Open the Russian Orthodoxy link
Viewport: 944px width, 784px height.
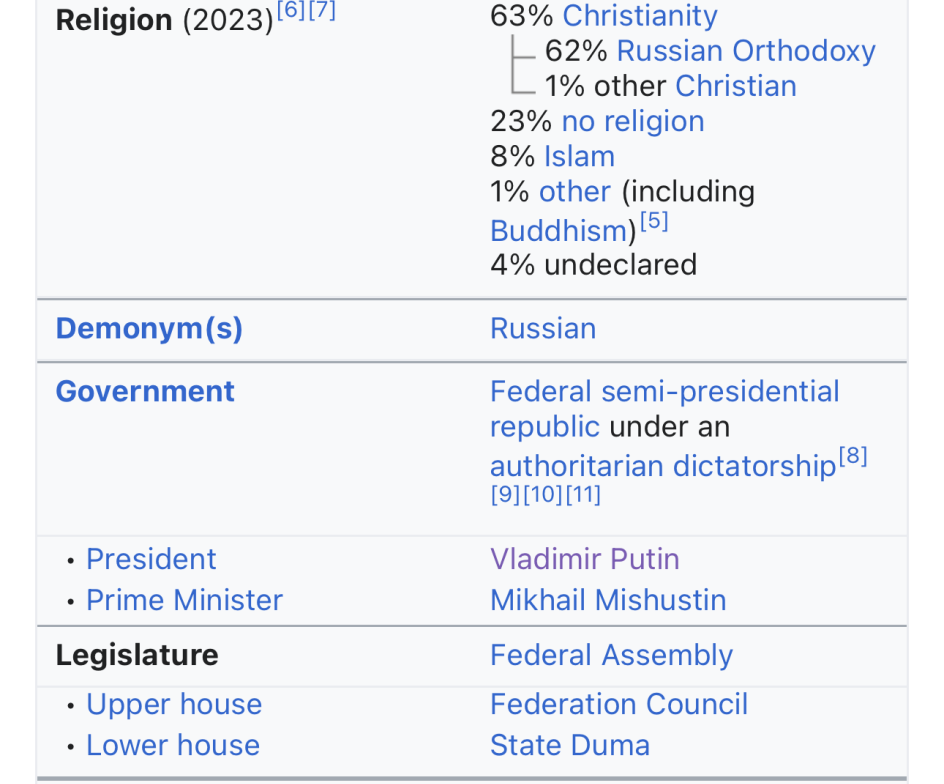tap(746, 51)
